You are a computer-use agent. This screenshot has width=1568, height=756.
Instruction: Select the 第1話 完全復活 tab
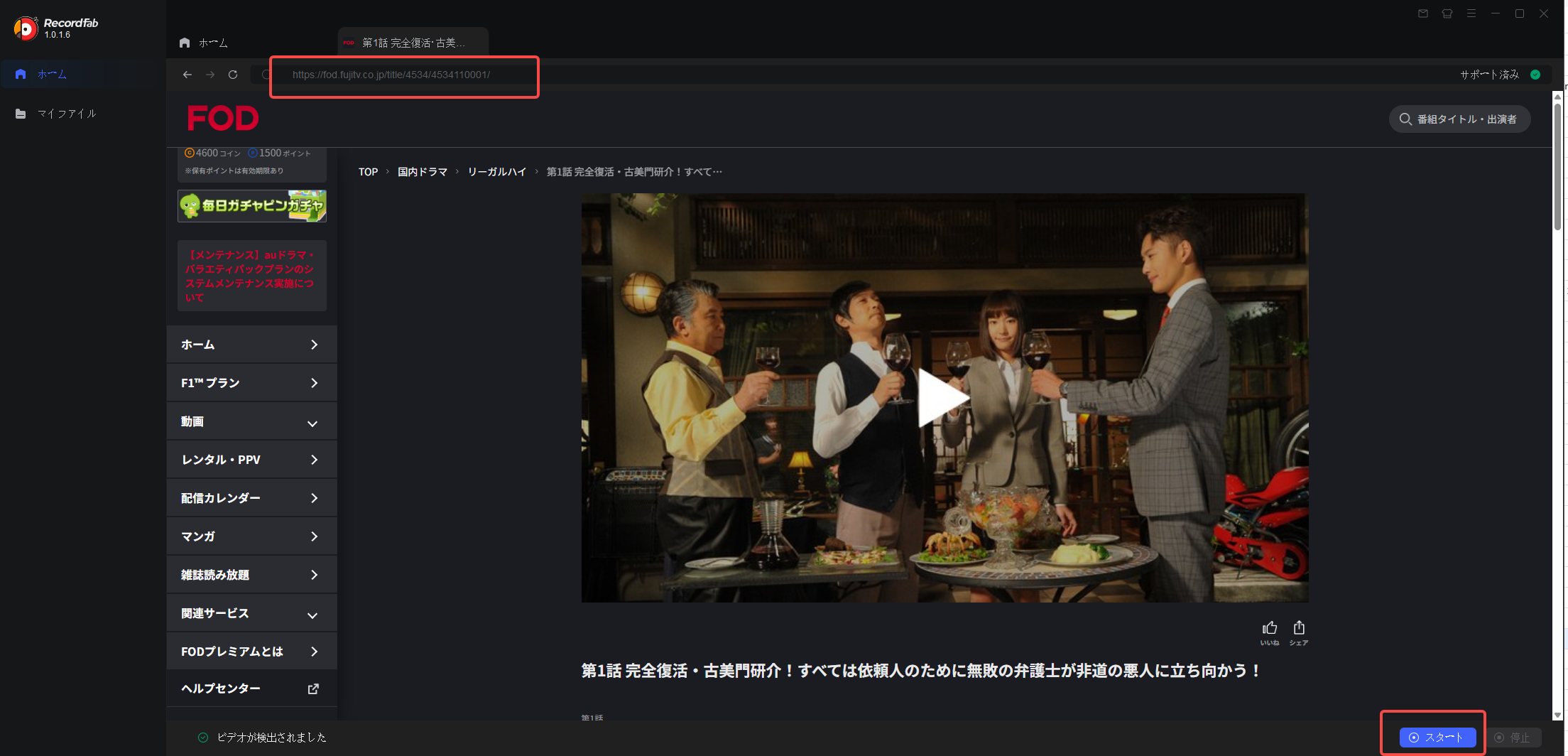pos(413,43)
